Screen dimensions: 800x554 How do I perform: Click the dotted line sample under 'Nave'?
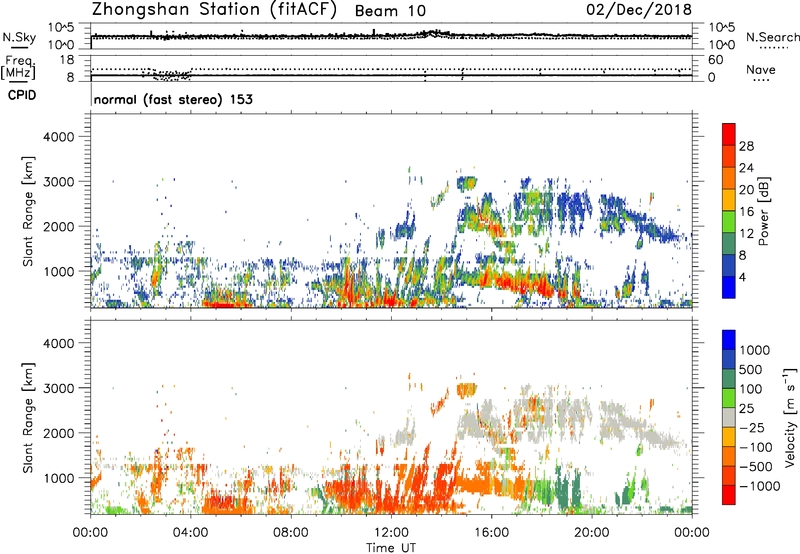tap(761, 80)
